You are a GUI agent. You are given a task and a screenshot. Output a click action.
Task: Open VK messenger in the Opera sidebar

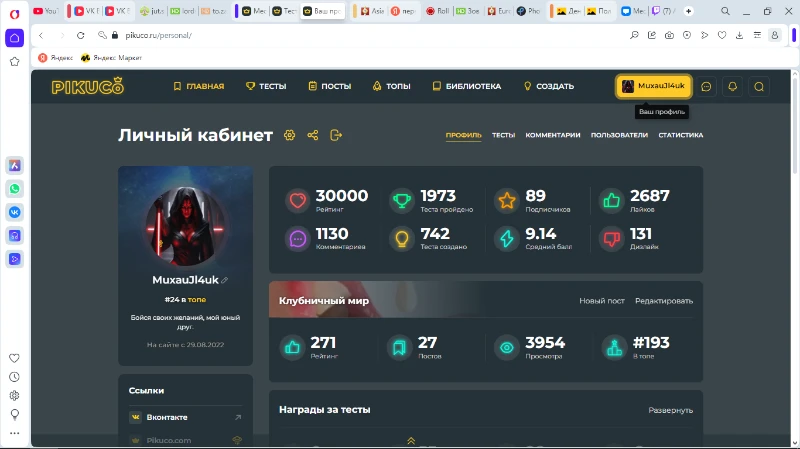(14, 212)
